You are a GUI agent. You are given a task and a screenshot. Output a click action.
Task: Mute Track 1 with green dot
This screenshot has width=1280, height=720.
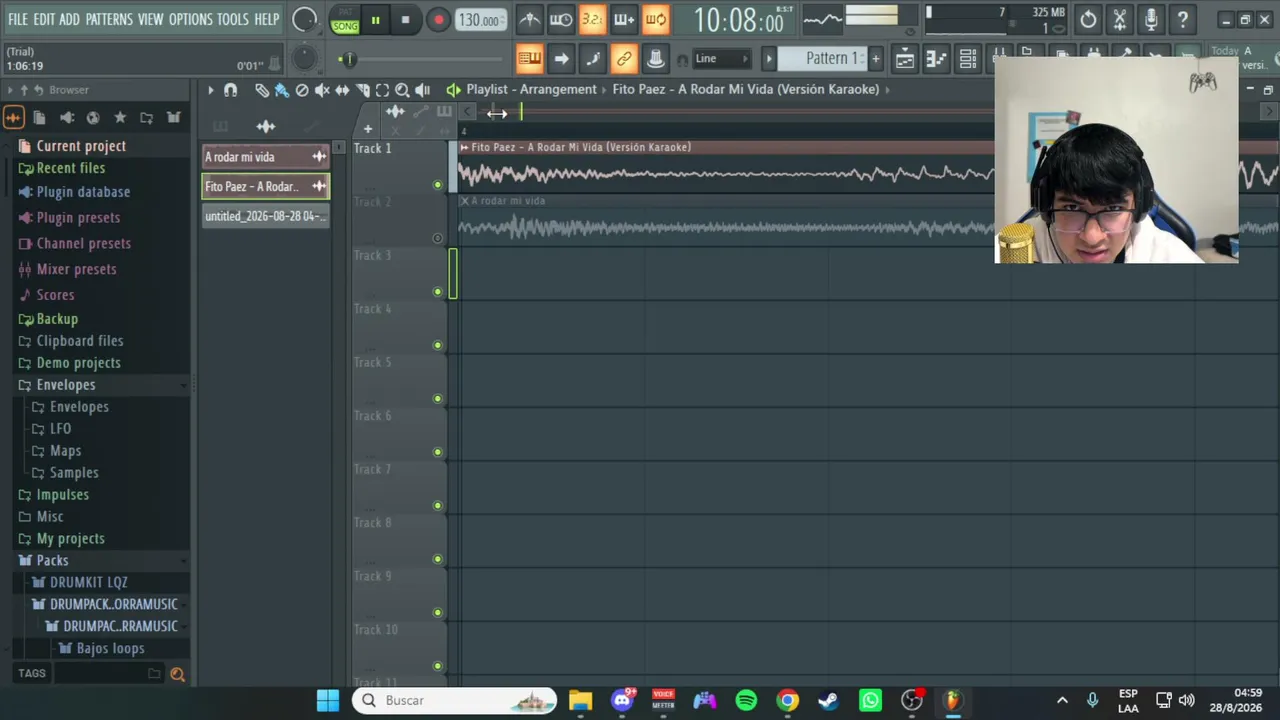(x=437, y=185)
